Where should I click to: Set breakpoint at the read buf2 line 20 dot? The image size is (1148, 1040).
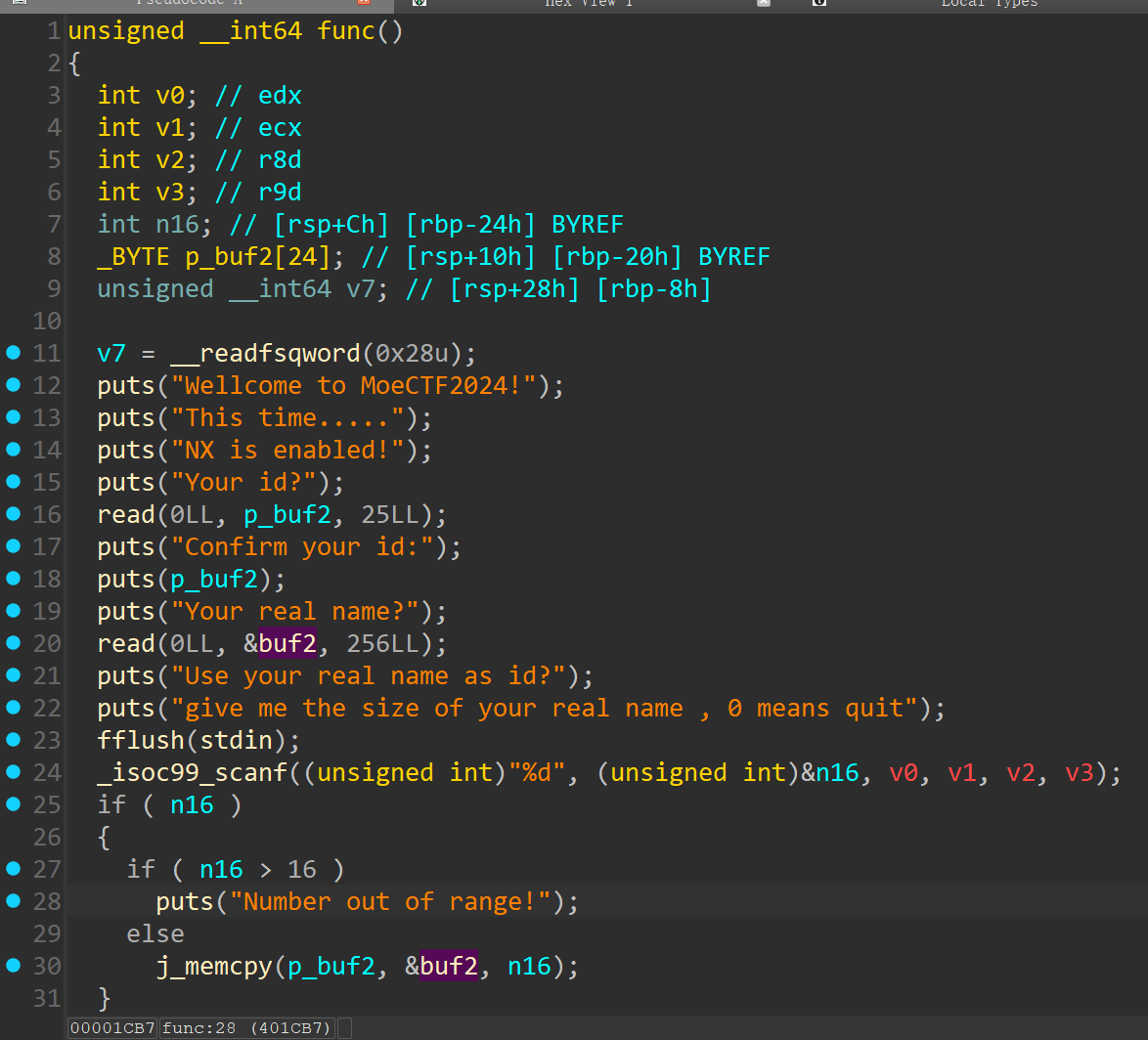coord(13,642)
